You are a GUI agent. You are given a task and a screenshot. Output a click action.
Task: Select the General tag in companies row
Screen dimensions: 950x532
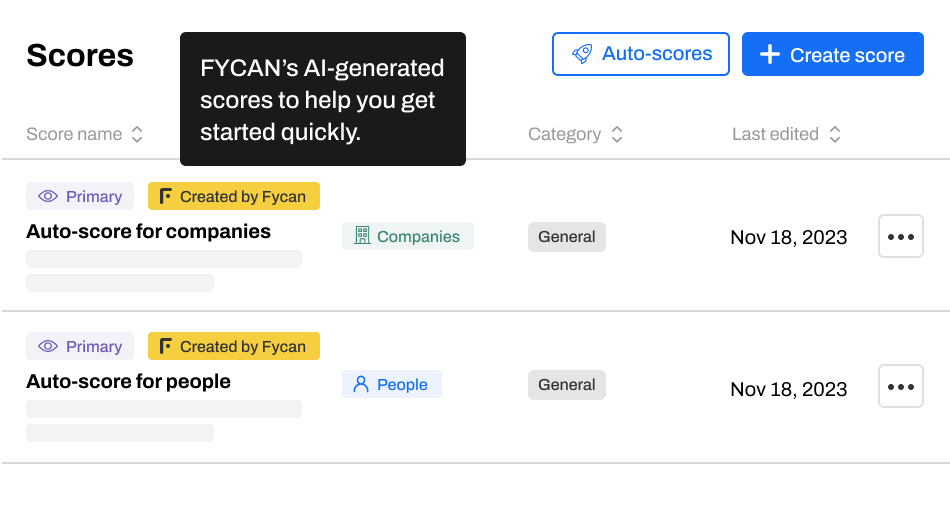click(566, 236)
